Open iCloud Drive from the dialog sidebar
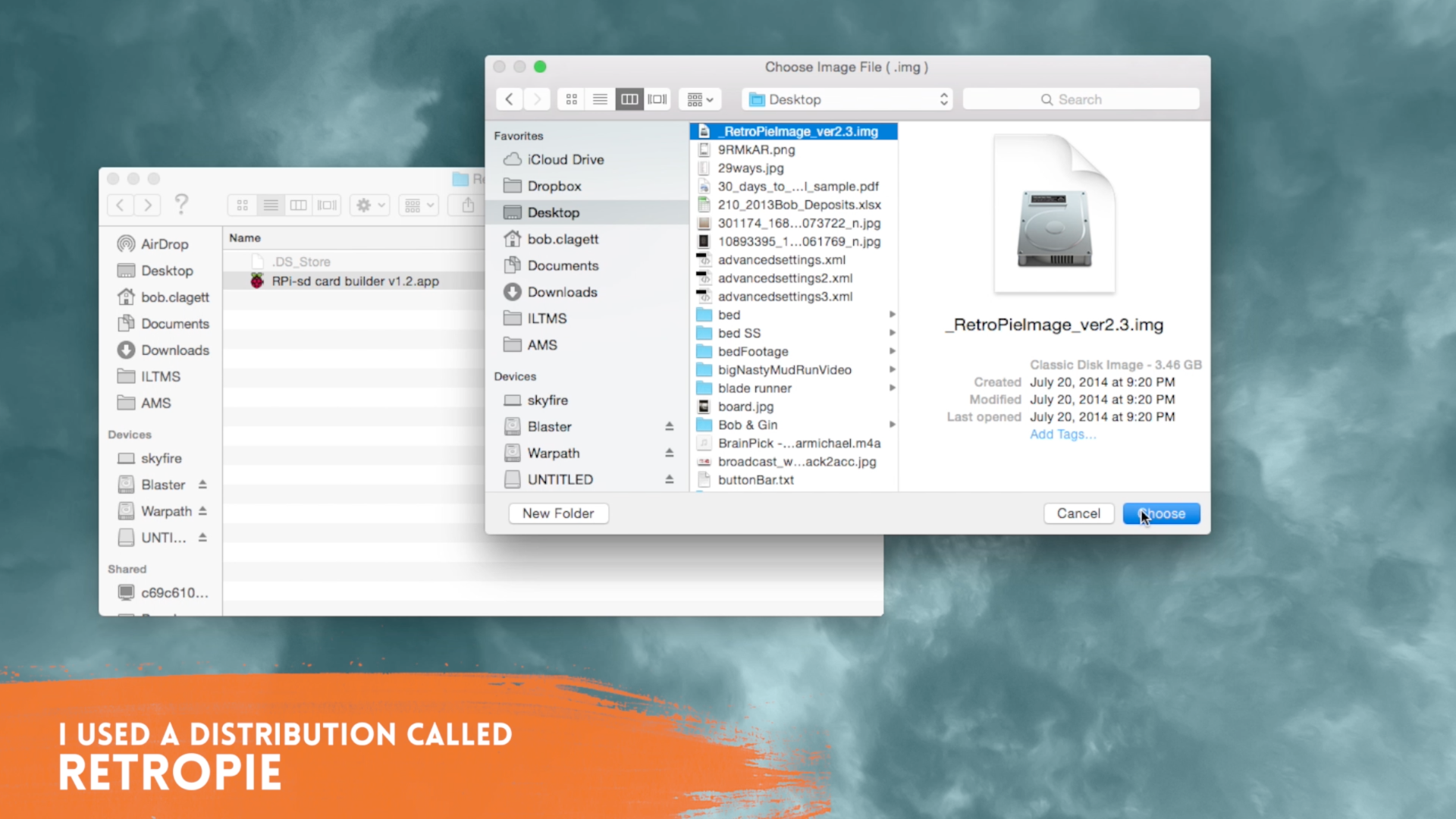This screenshot has height=819, width=1456. coord(565,159)
